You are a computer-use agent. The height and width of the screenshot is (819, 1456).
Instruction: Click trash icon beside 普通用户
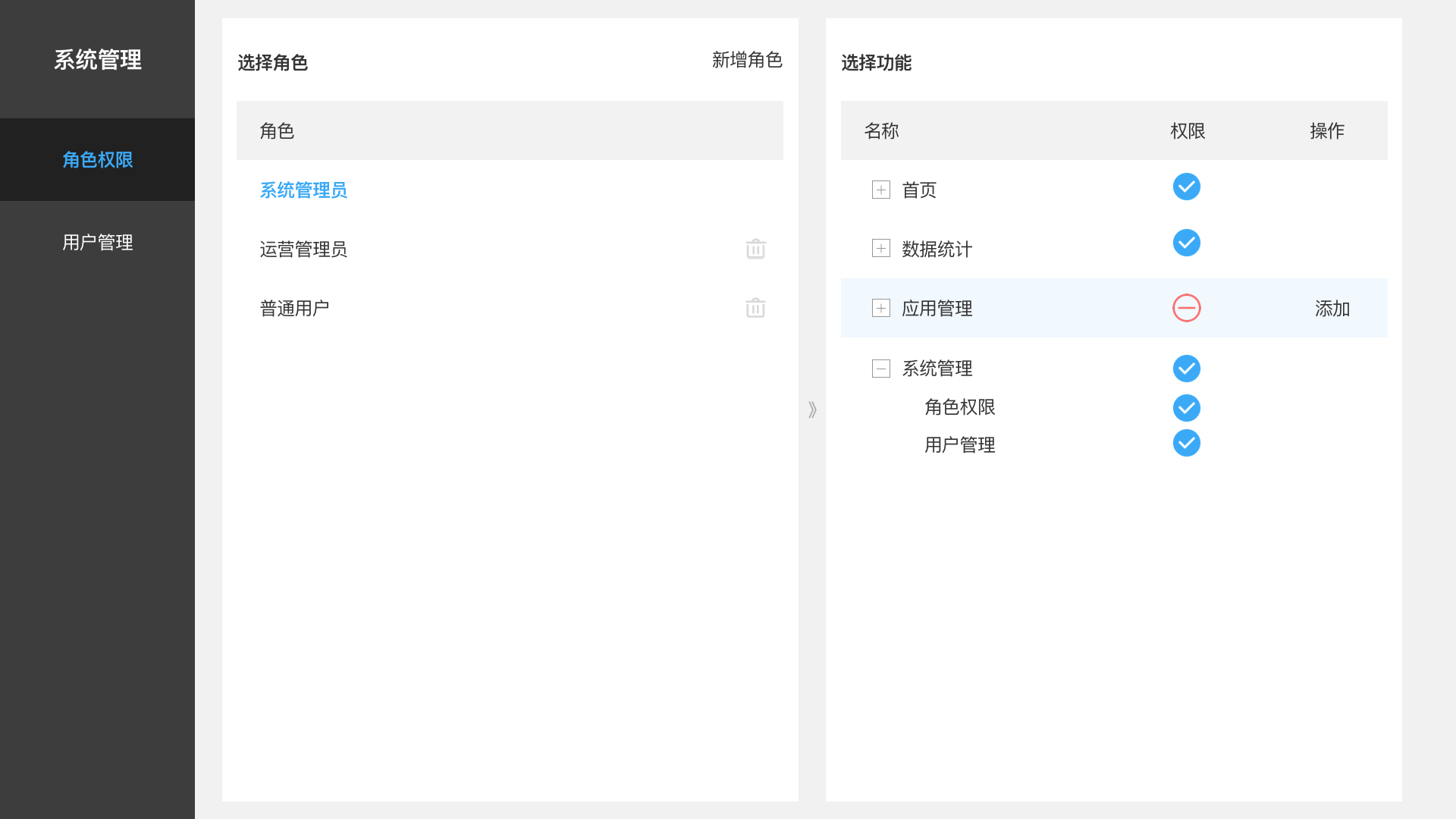click(x=755, y=307)
